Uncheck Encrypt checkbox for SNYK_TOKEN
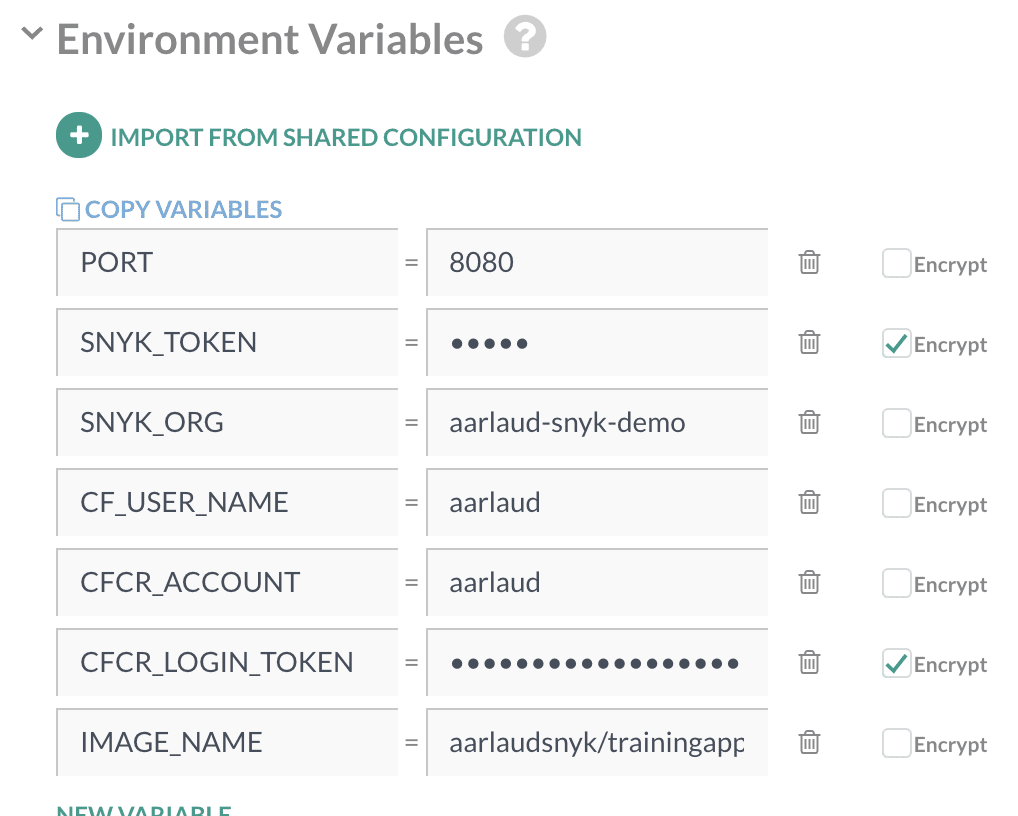 [x=896, y=343]
